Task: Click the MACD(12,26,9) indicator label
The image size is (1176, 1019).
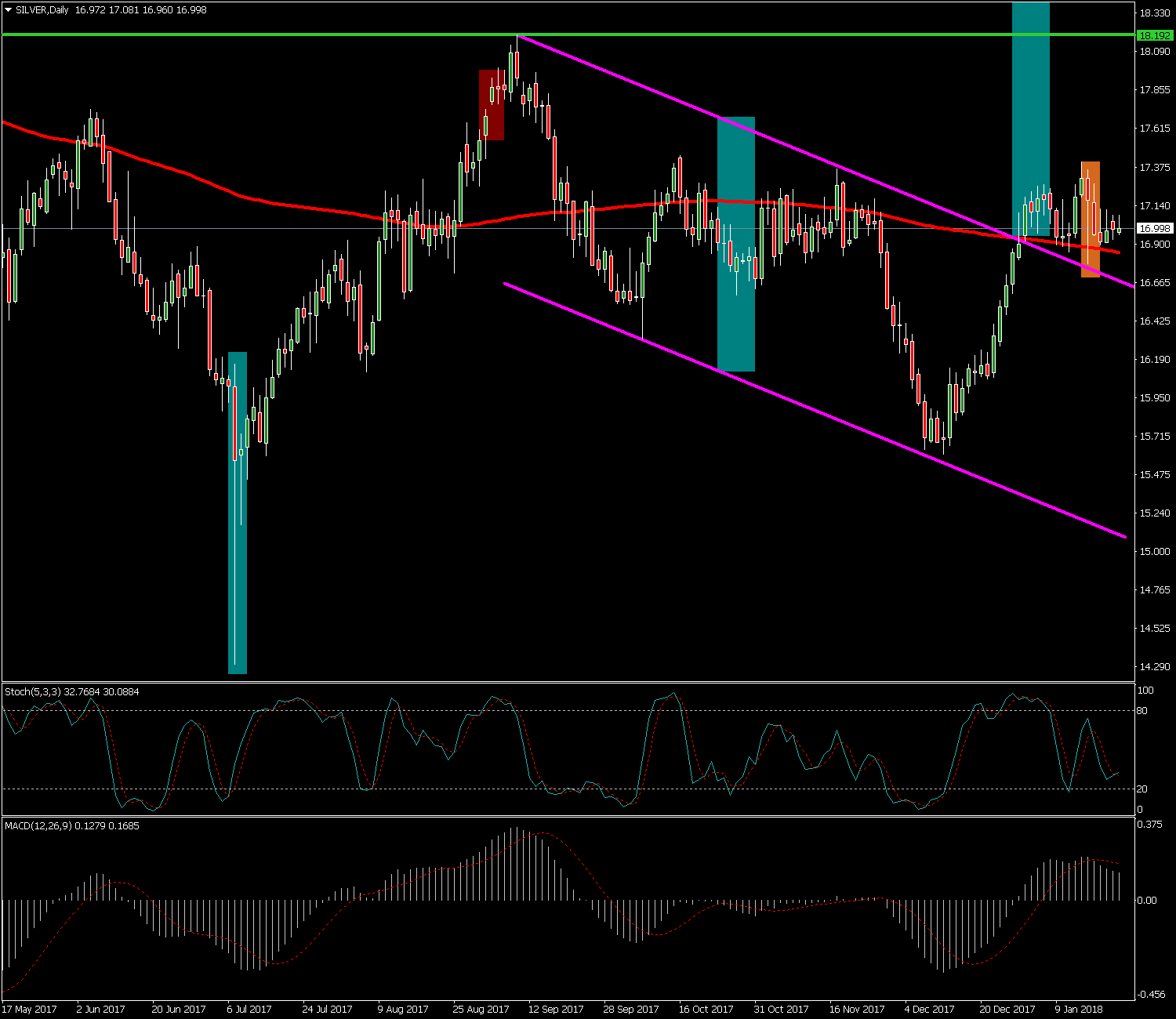Action: click(38, 825)
